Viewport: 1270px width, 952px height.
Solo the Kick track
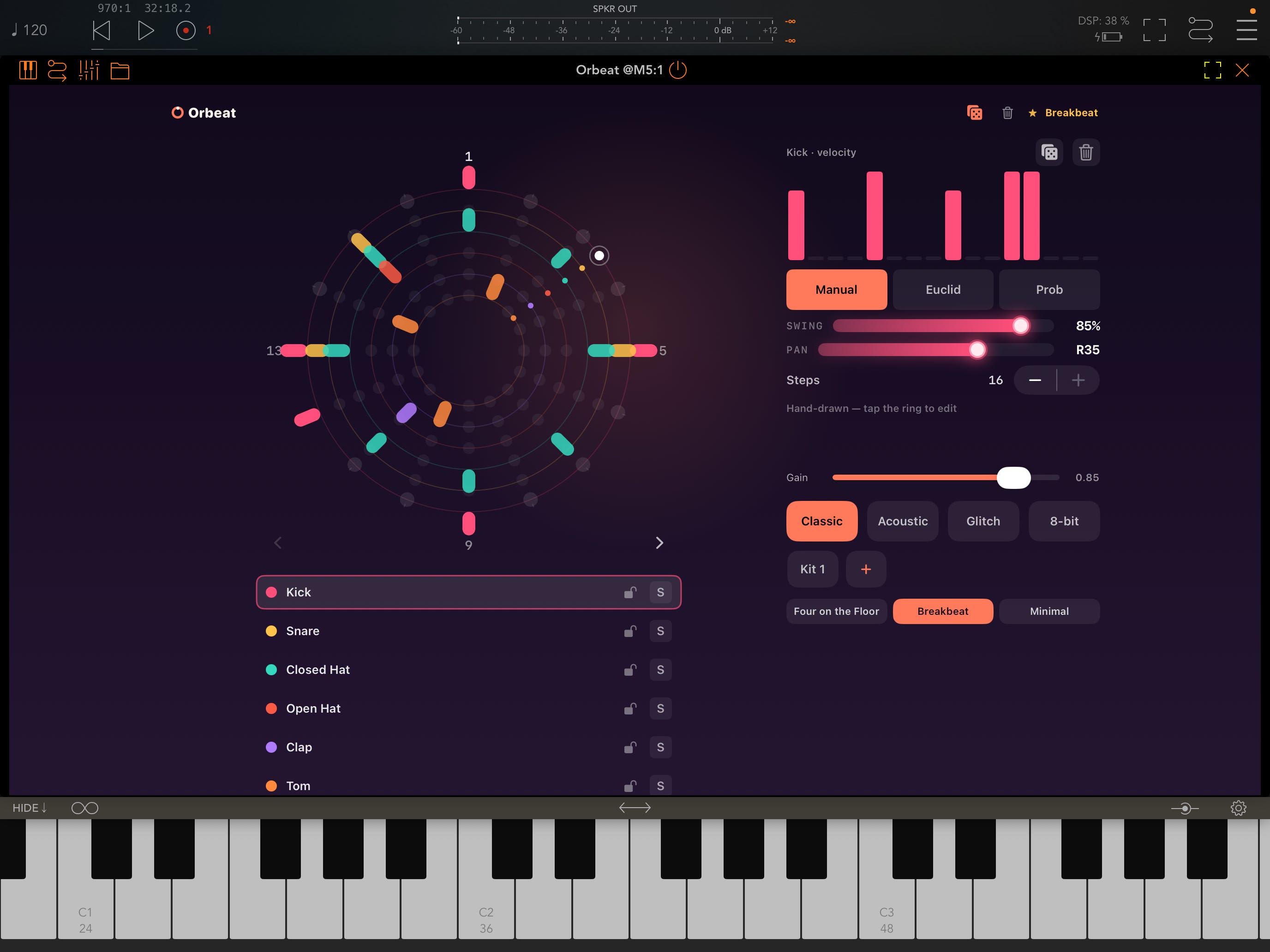(660, 592)
